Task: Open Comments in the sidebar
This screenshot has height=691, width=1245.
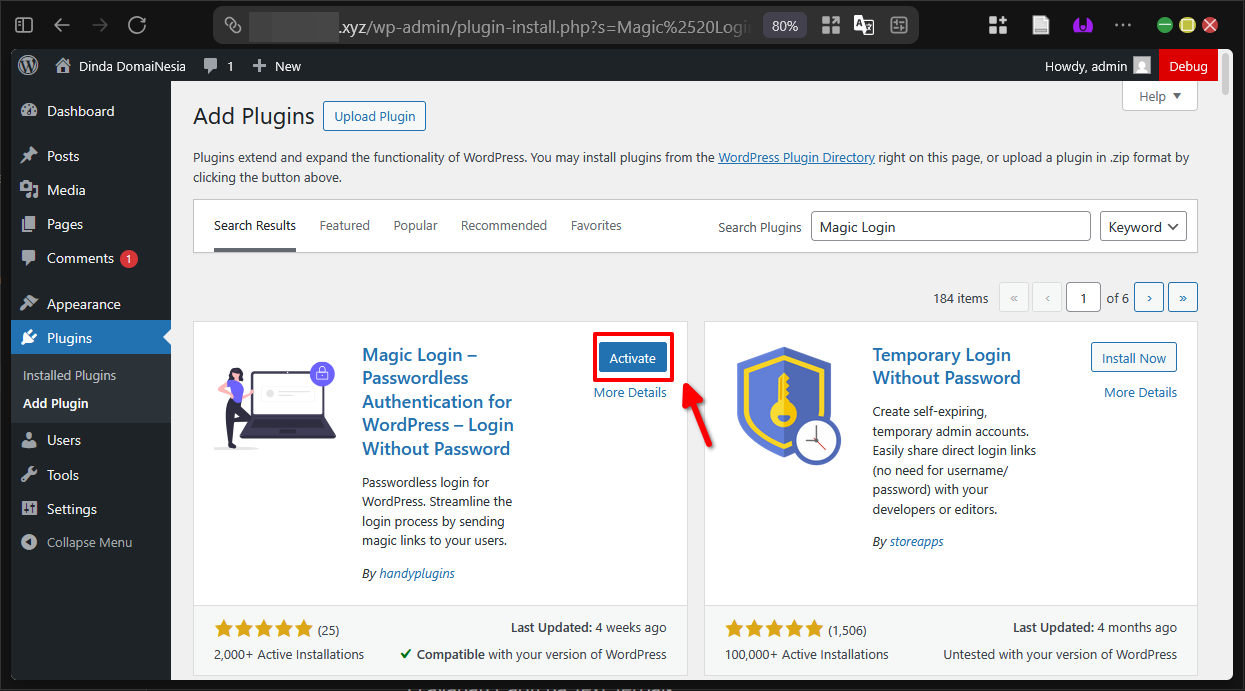Action: tap(91, 258)
